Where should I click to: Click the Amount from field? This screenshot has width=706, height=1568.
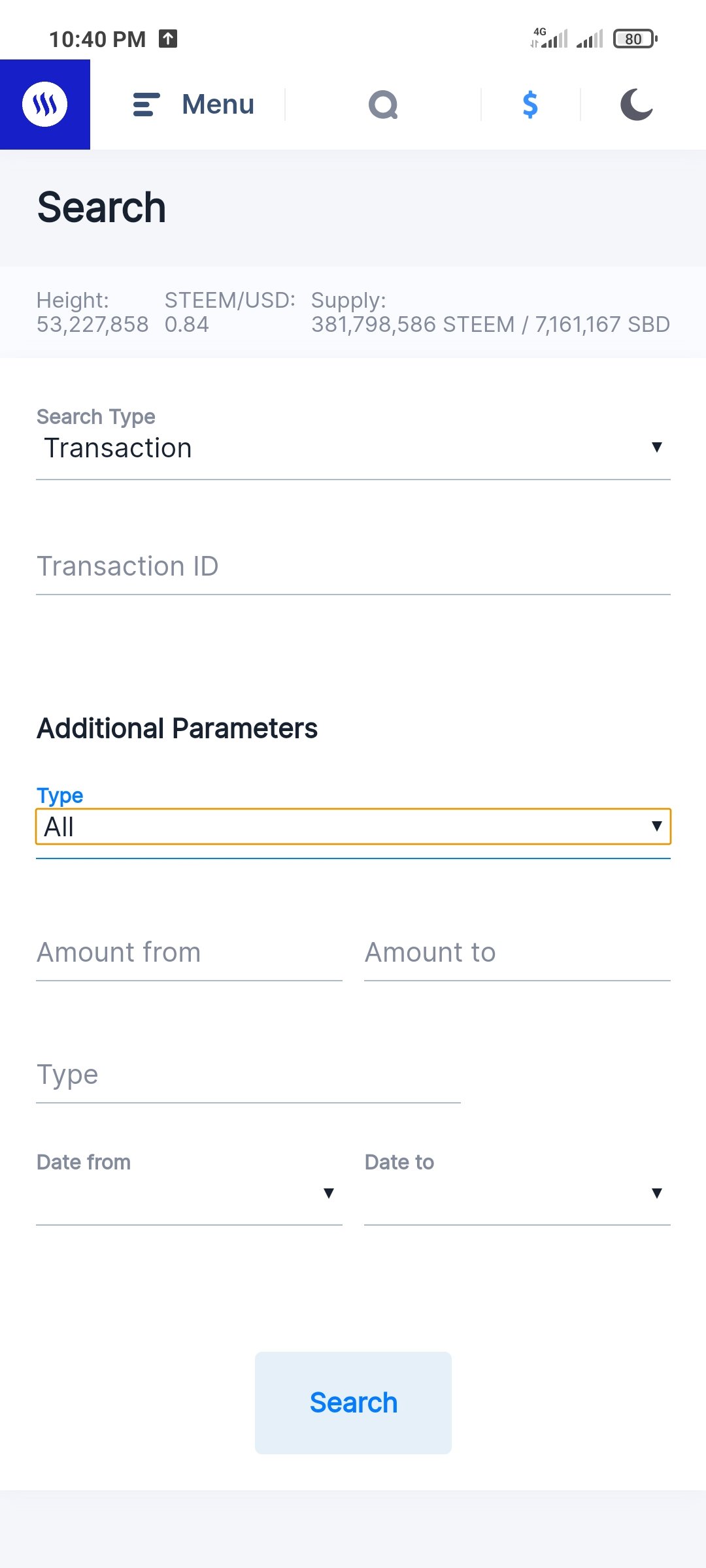pyautogui.click(x=189, y=953)
